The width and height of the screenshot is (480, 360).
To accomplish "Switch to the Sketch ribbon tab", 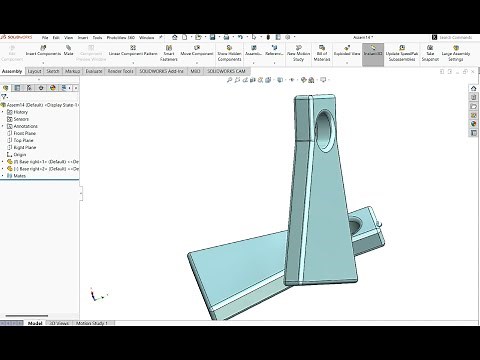I will point(53,71).
